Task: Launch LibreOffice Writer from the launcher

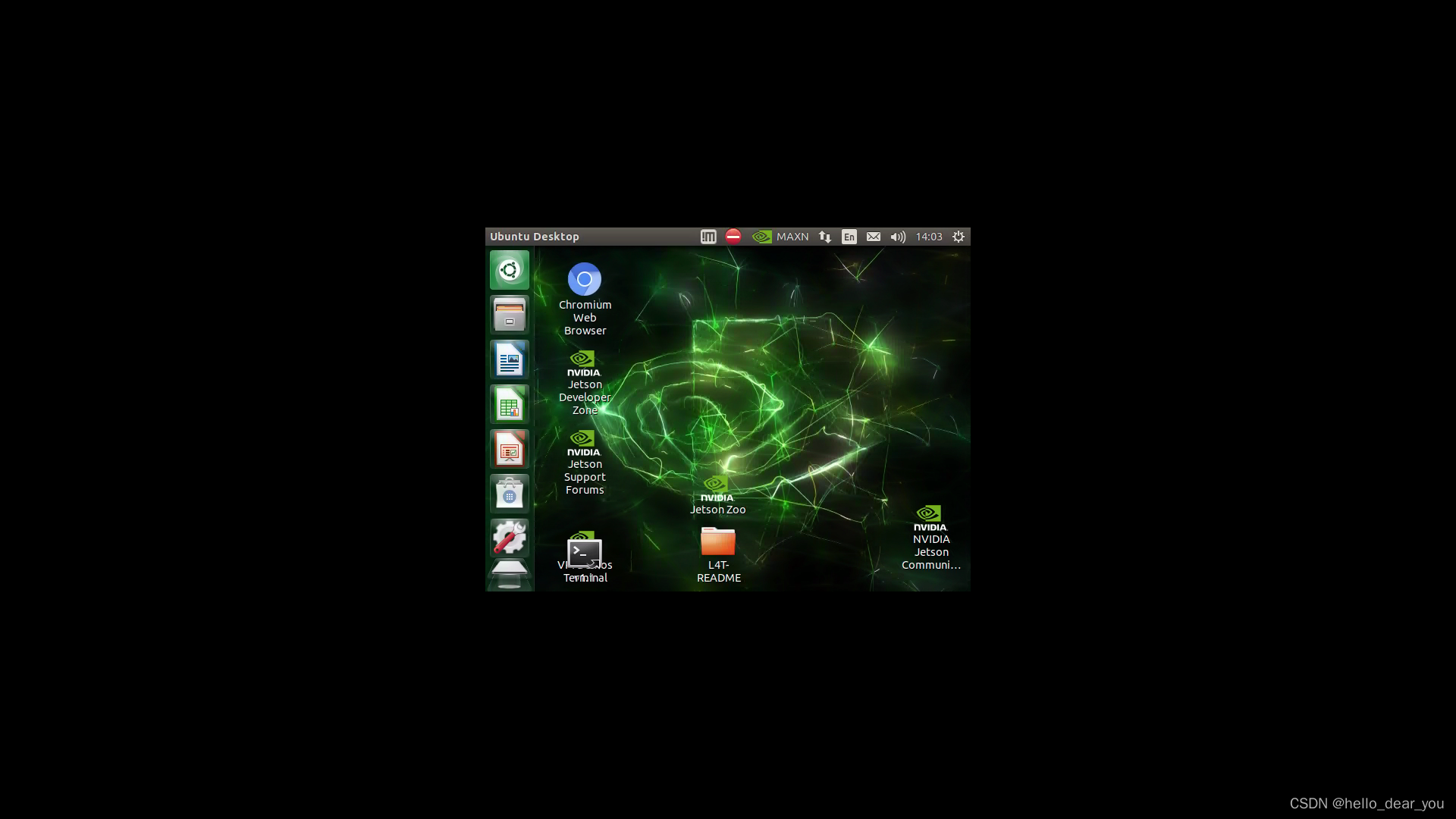Action: (x=509, y=359)
